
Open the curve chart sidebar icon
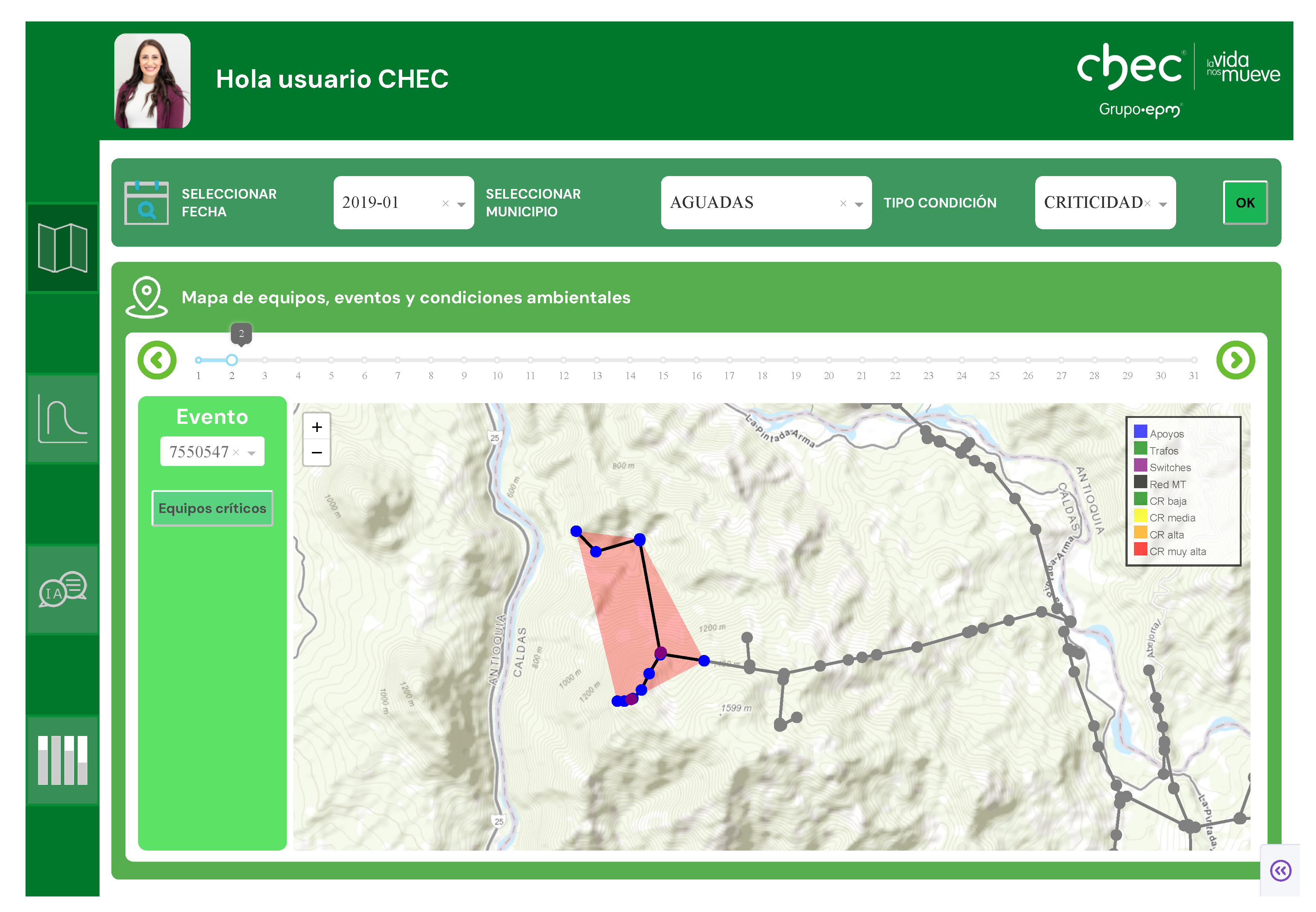(62, 419)
